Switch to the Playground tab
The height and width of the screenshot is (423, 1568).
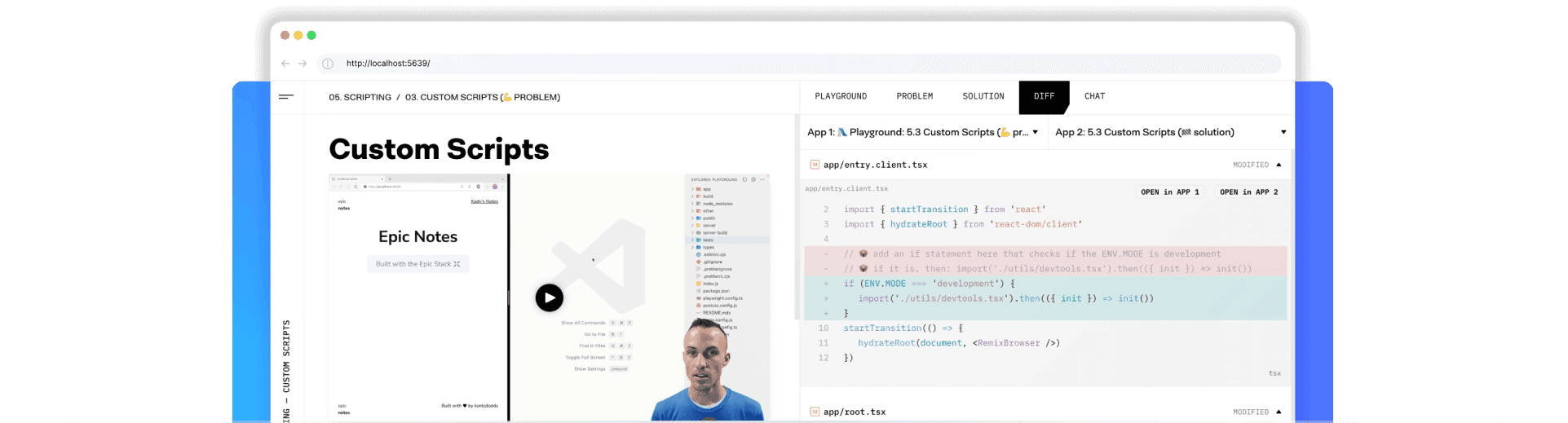tap(841, 96)
